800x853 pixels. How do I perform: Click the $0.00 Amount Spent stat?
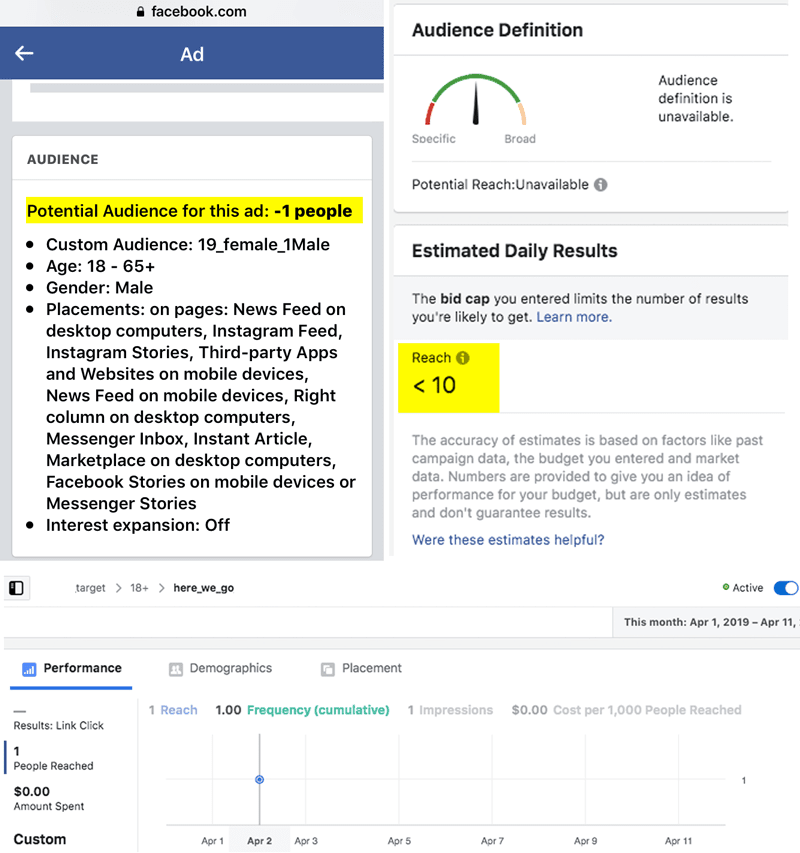[x=49, y=798]
